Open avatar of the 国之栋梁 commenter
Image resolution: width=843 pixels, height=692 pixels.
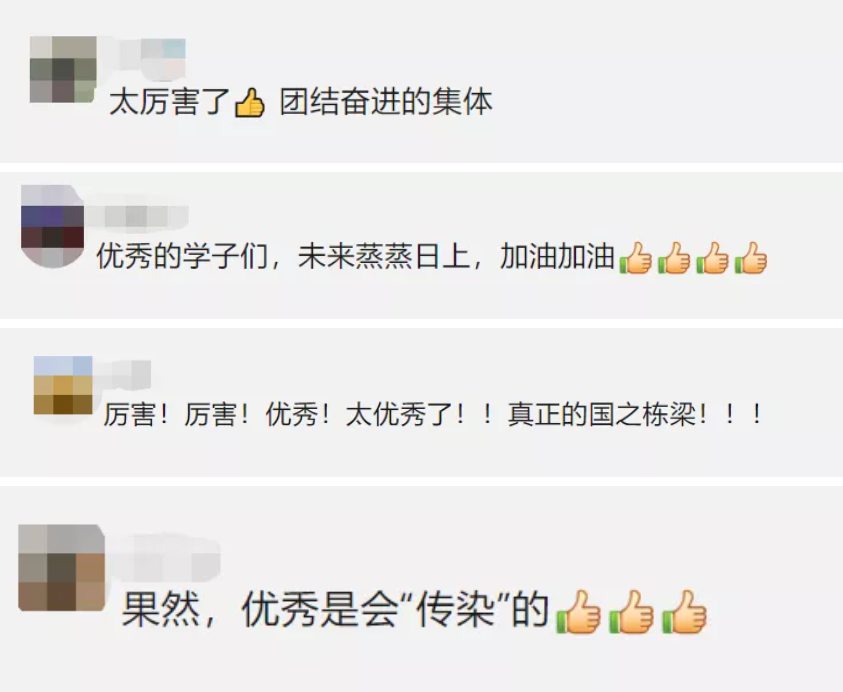63,385
